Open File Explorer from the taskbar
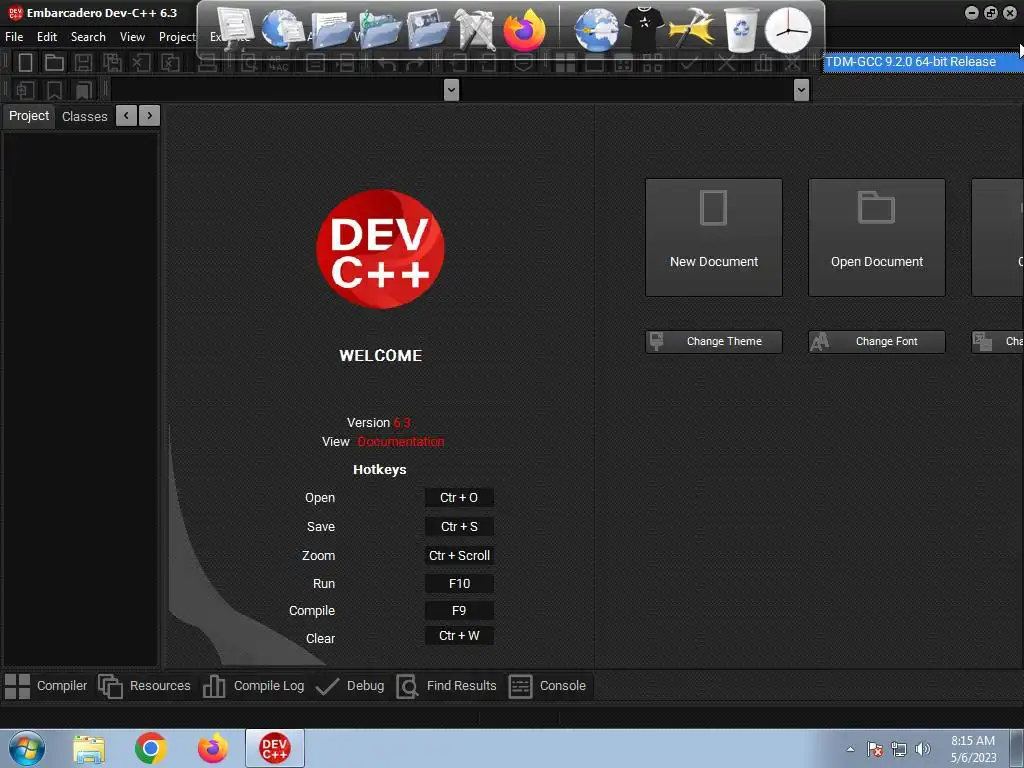 (x=89, y=749)
